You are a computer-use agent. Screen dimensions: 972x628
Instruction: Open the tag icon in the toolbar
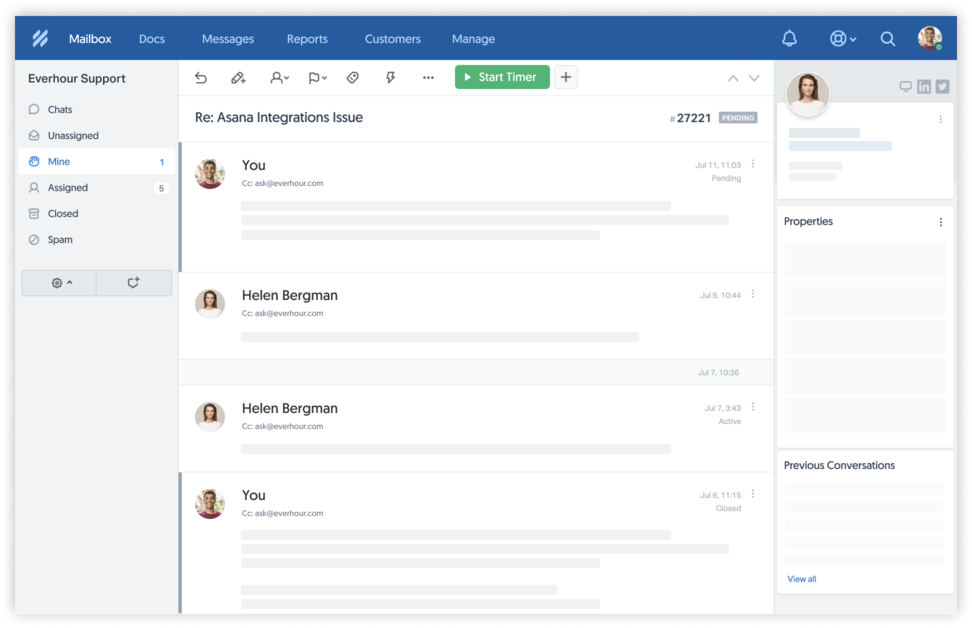(352, 77)
